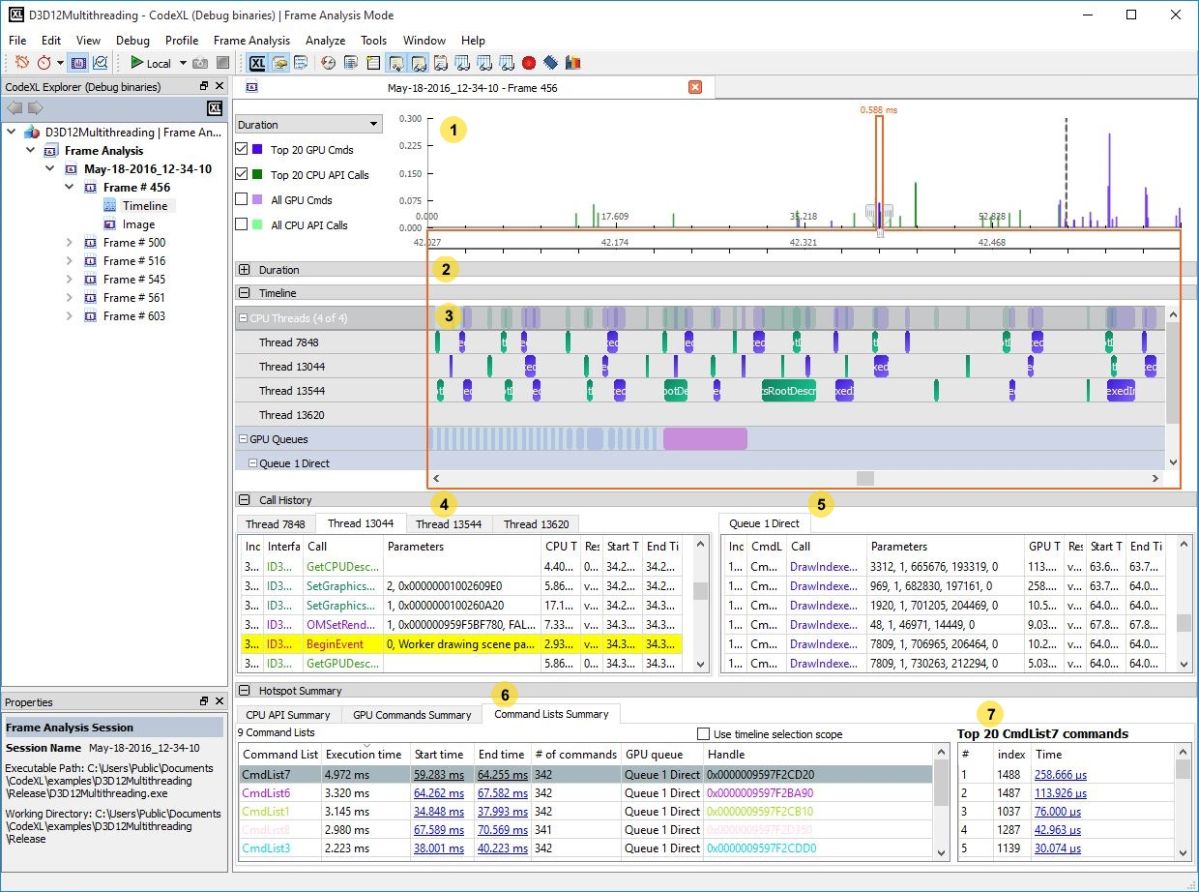1199x892 pixels.
Task: Click the XL home icon in Explorer
Action: coord(215,108)
